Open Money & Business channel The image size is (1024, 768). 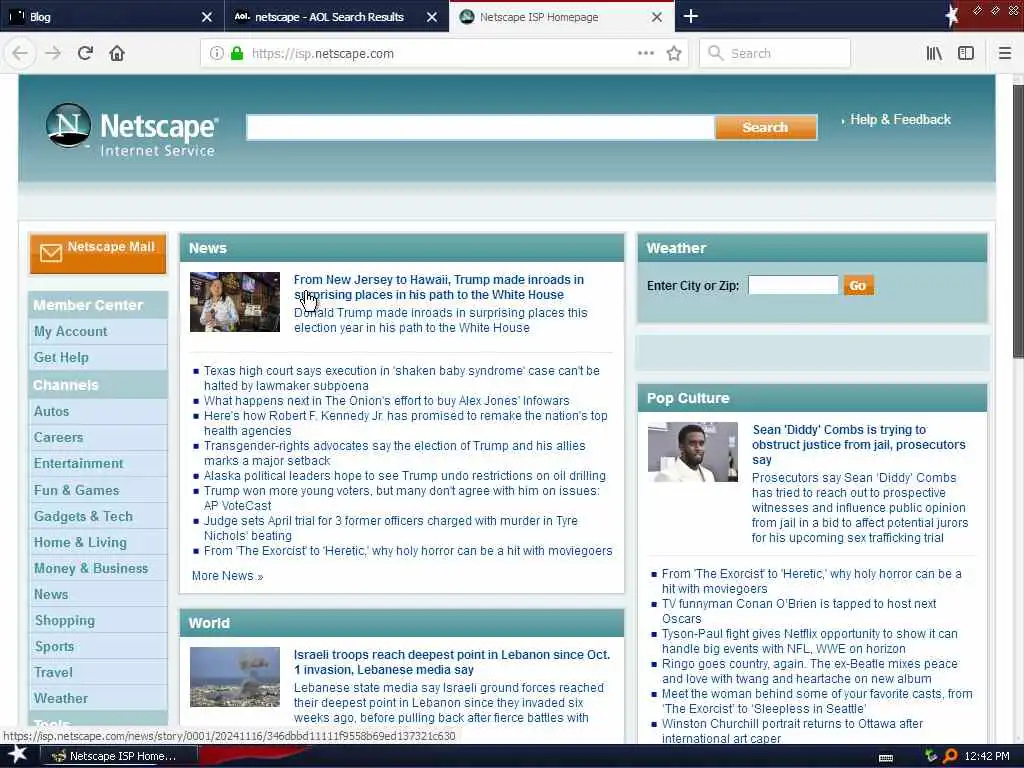tap(91, 568)
